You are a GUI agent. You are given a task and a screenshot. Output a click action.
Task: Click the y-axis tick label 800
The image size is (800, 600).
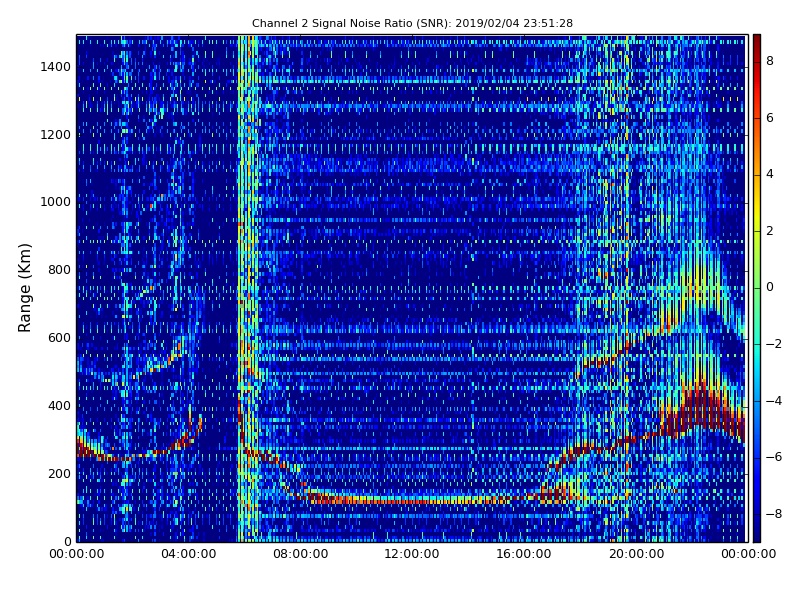59,270
